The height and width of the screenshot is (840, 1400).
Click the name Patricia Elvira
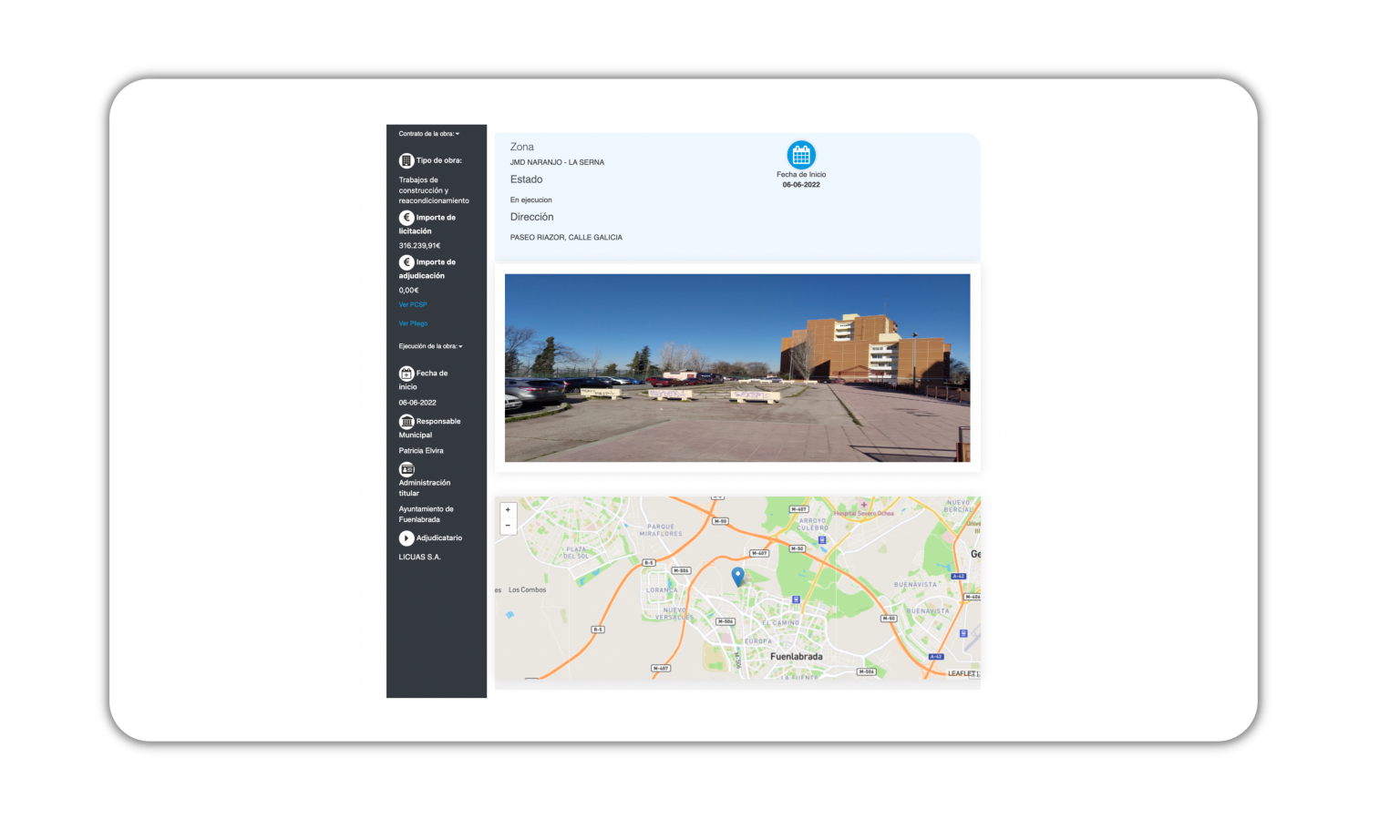[421, 451]
